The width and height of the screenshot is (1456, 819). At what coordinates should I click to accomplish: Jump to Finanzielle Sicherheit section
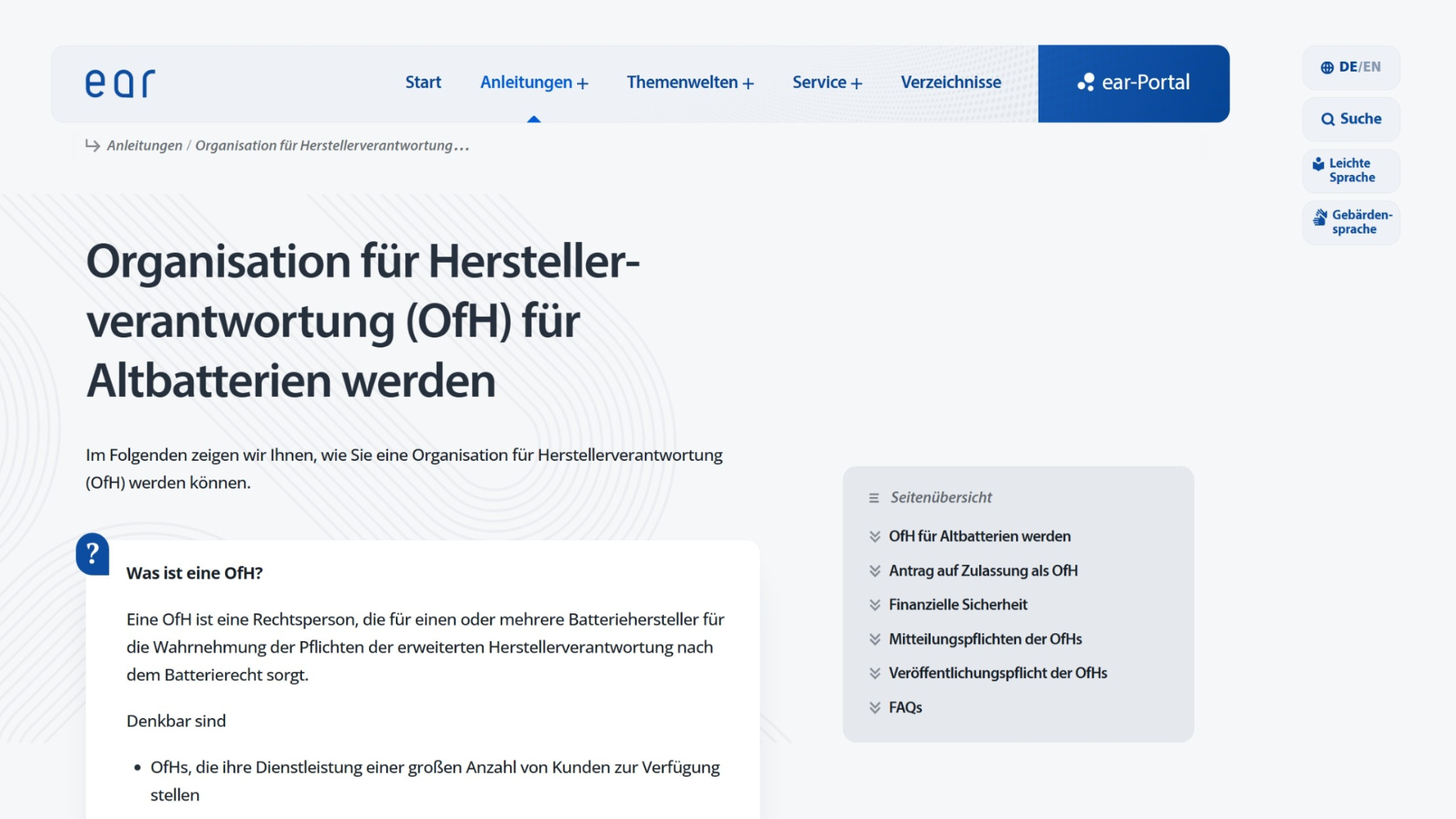[958, 605]
